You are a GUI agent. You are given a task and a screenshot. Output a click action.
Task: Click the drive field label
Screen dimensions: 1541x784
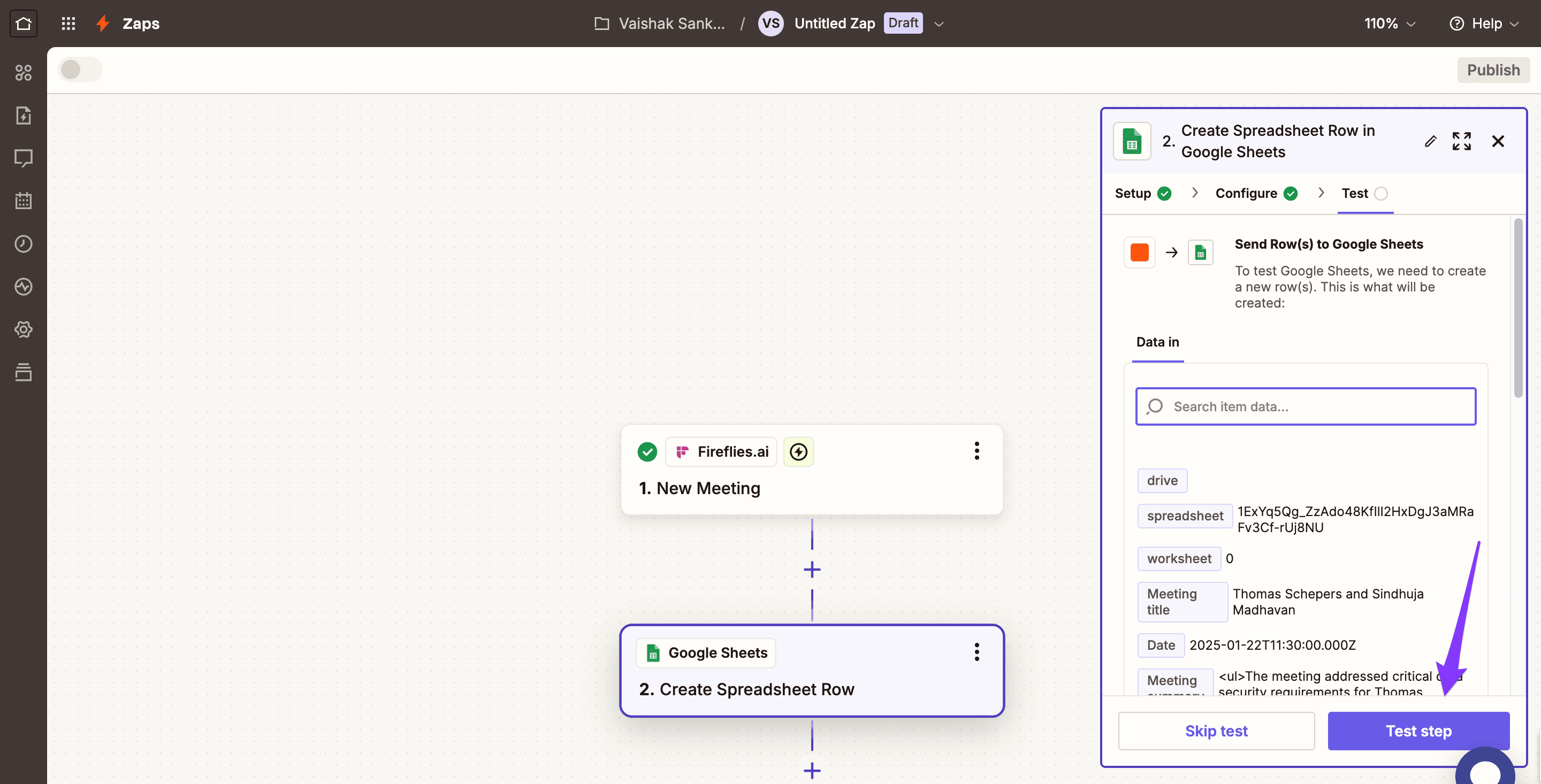[x=1162, y=481]
